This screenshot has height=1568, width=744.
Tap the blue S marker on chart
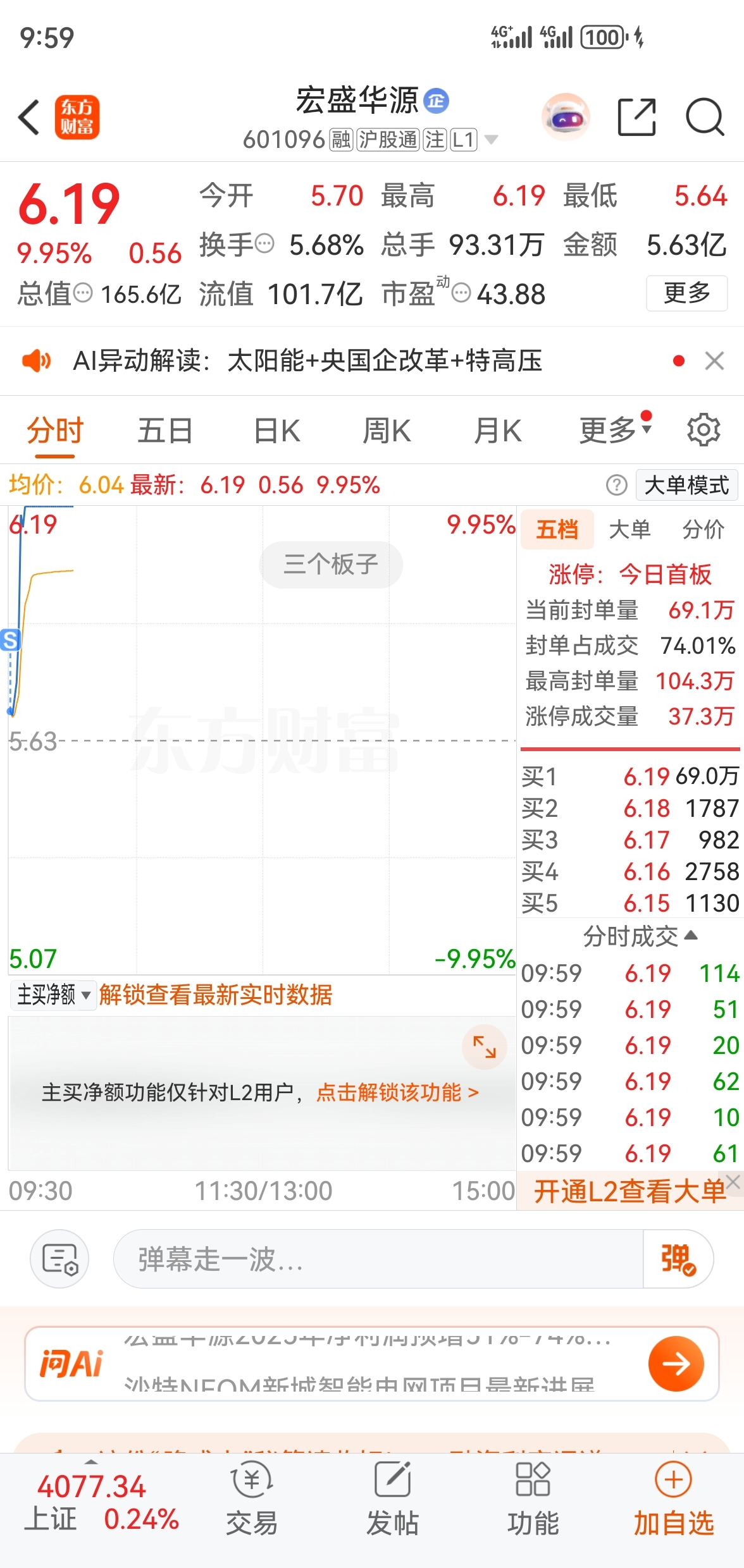10,640
